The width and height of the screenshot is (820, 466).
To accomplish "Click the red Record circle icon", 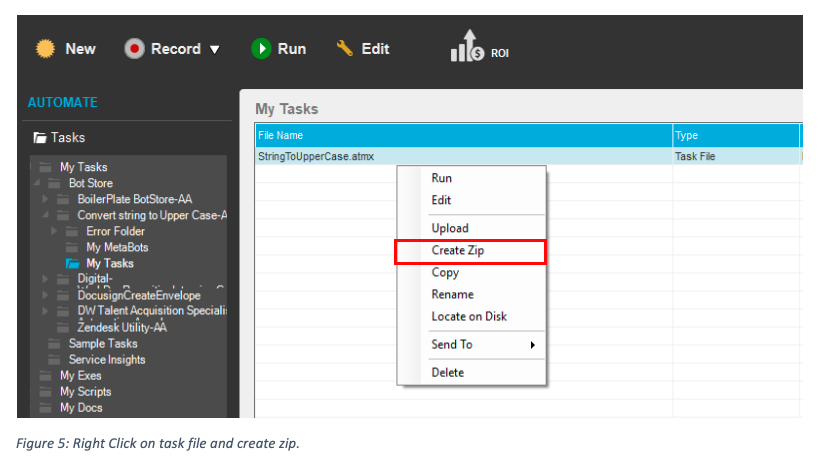I will 135,49.
